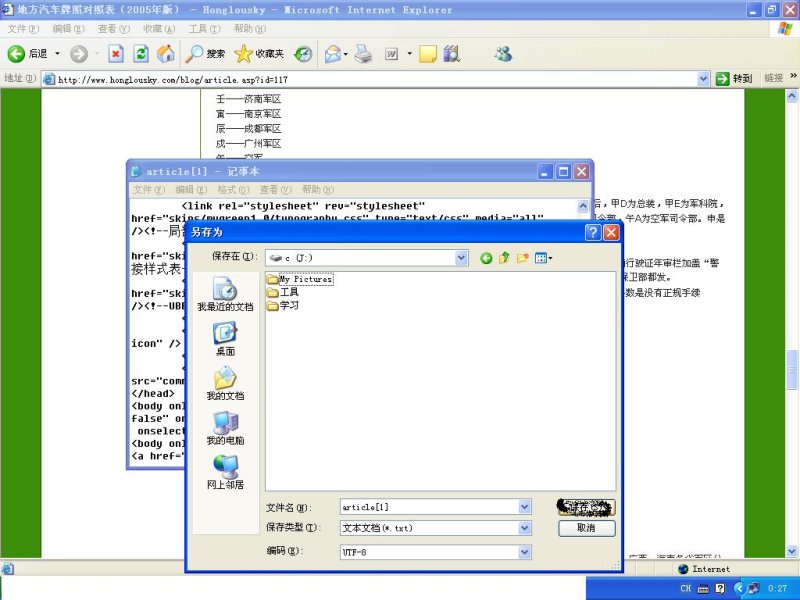Stop page loading with the red X icon
Image resolution: width=800 pixels, height=600 pixels.
116,54
